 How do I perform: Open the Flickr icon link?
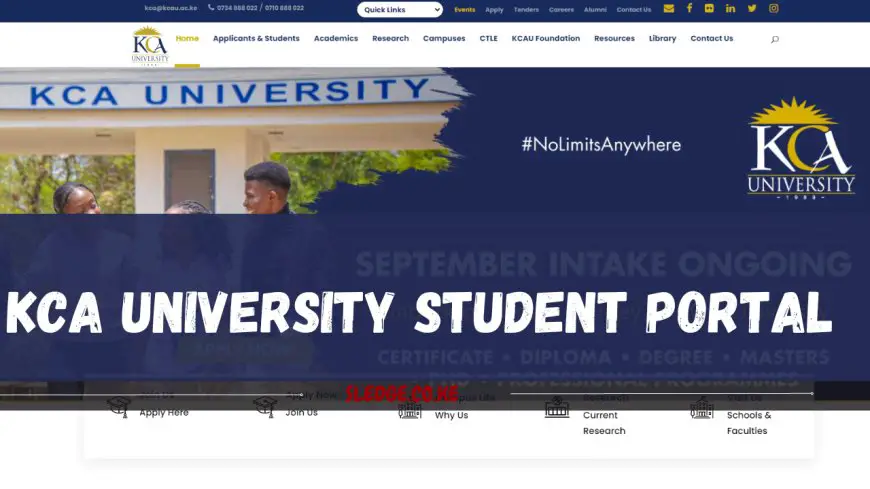(709, 8)
